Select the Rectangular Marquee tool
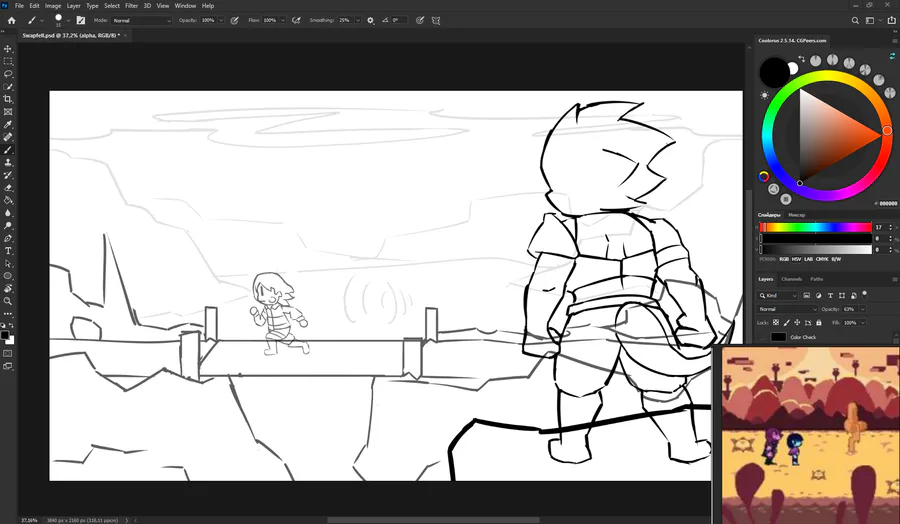Image resolution: width=900 pixels, height=524 pixels. (8, 61)
